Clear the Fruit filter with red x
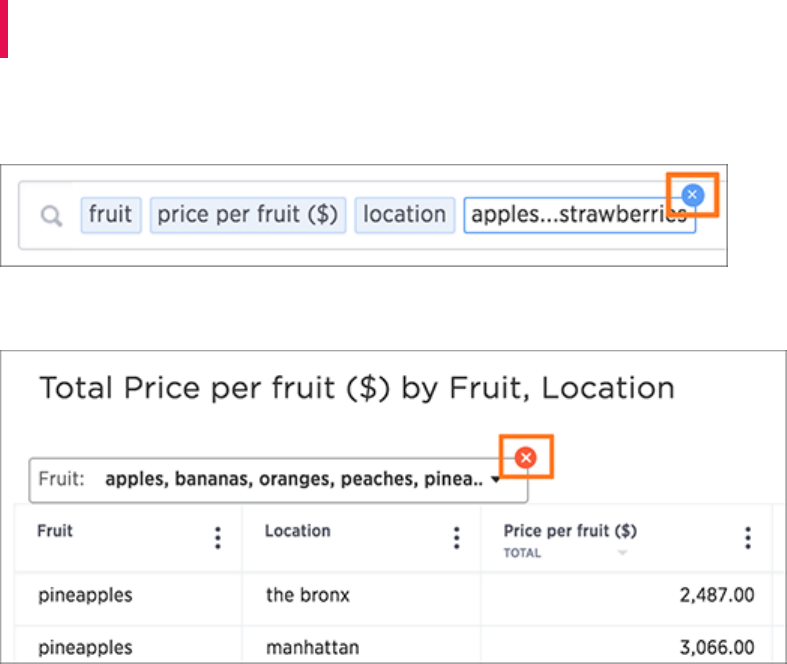The width and height of the screenshot is (787, 664). (526, 457)
